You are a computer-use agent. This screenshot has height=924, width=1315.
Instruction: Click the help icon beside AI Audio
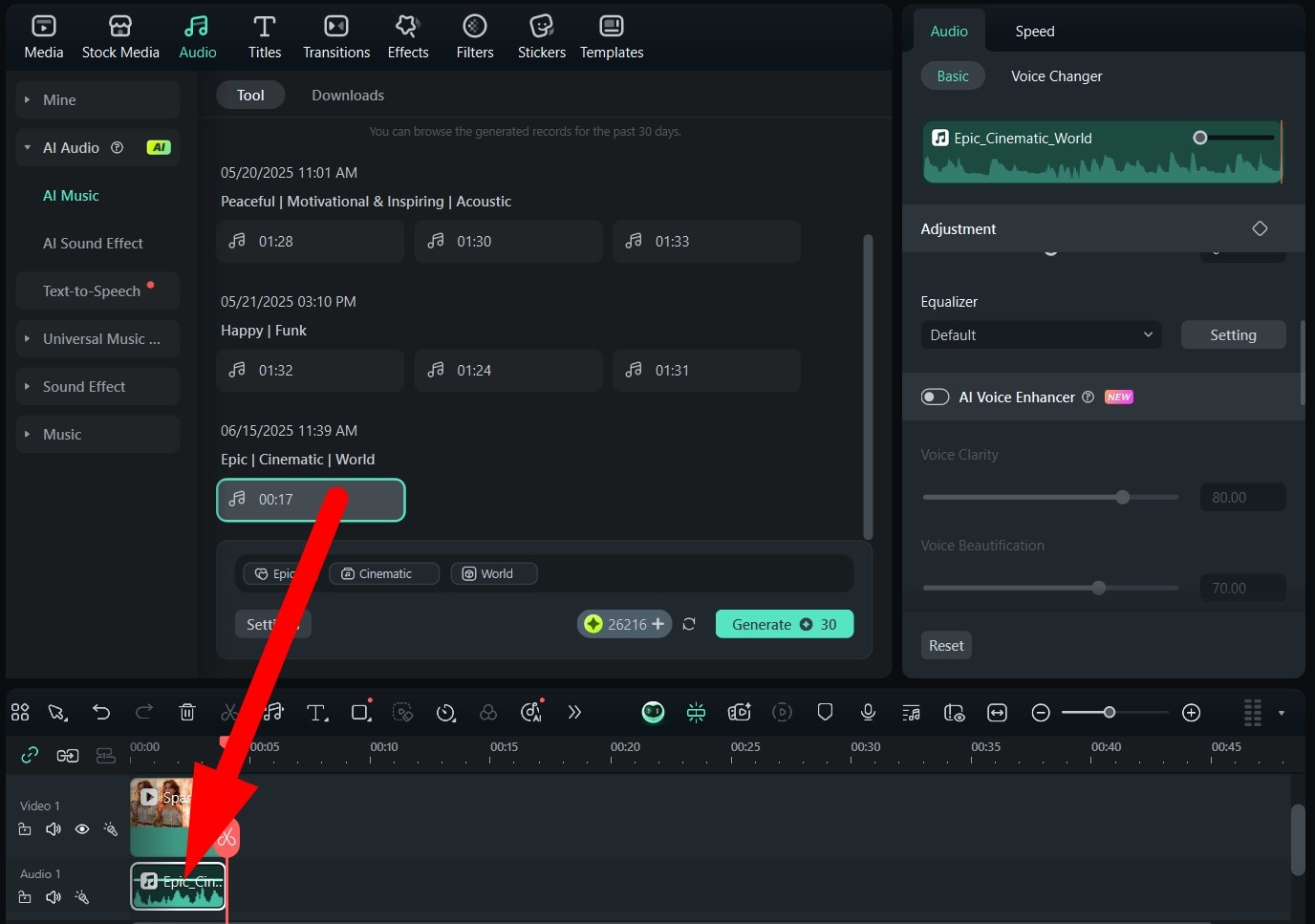pyautogui.click(x=118, y=147)
